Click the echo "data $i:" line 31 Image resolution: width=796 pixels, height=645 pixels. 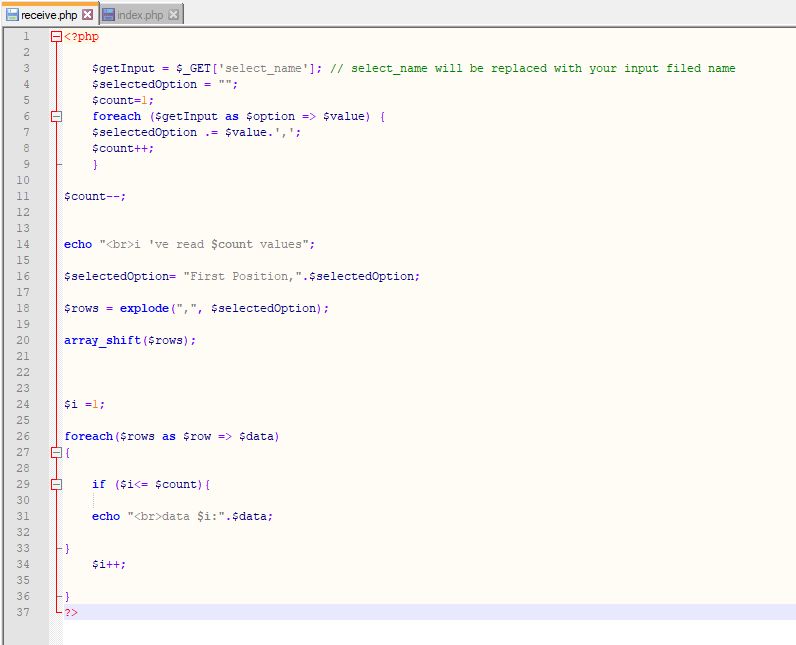[x=182, y=516]
